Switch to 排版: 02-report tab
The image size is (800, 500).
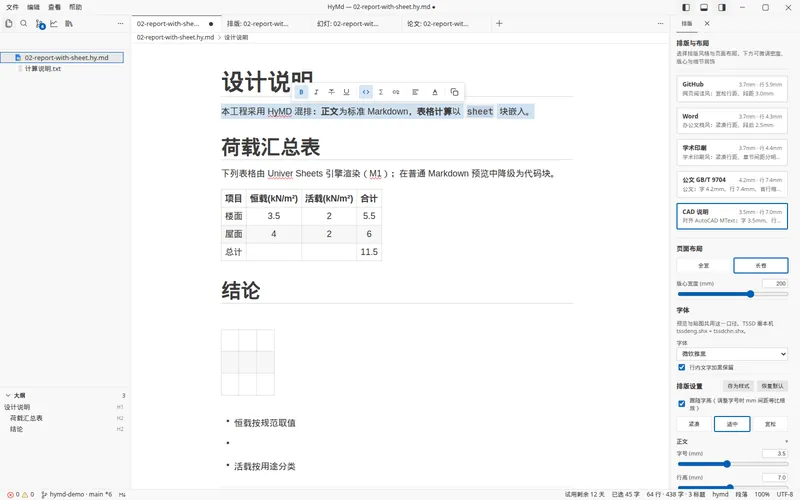click(x=258, y=23)
